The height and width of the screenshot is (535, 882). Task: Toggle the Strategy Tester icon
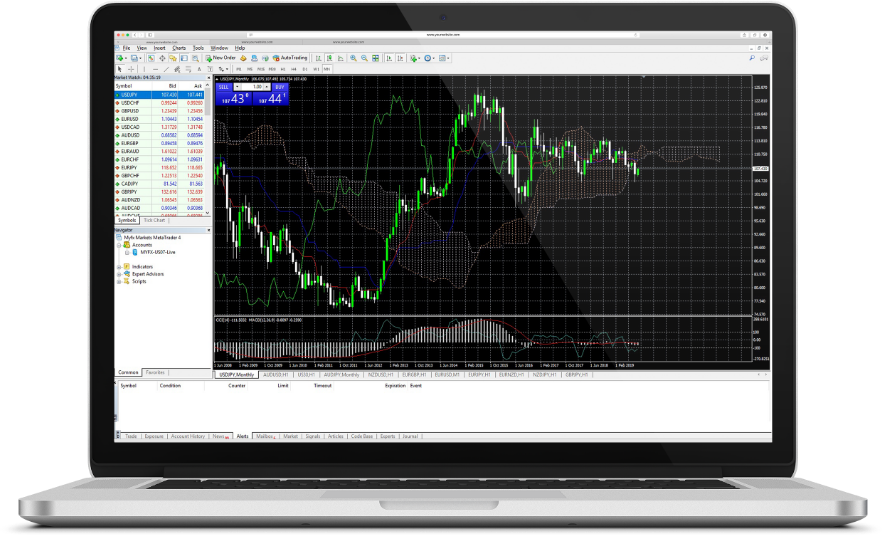[195, 58]
